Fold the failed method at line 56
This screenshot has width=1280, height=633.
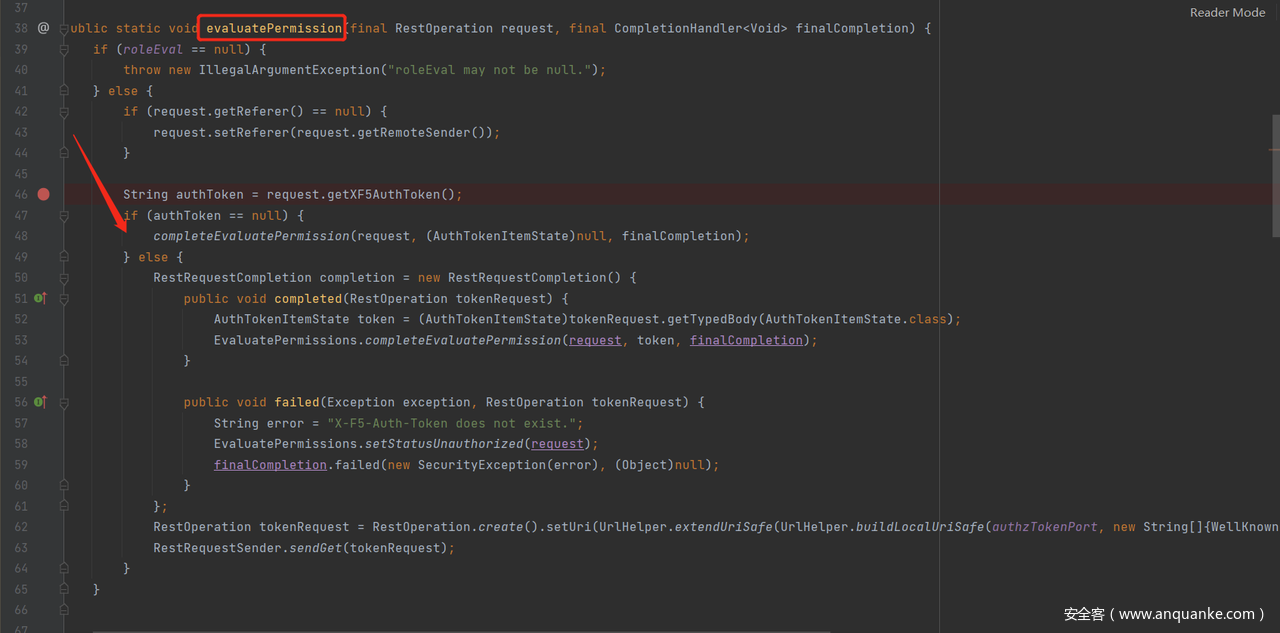pyautogui.click(x=64, y=403)
